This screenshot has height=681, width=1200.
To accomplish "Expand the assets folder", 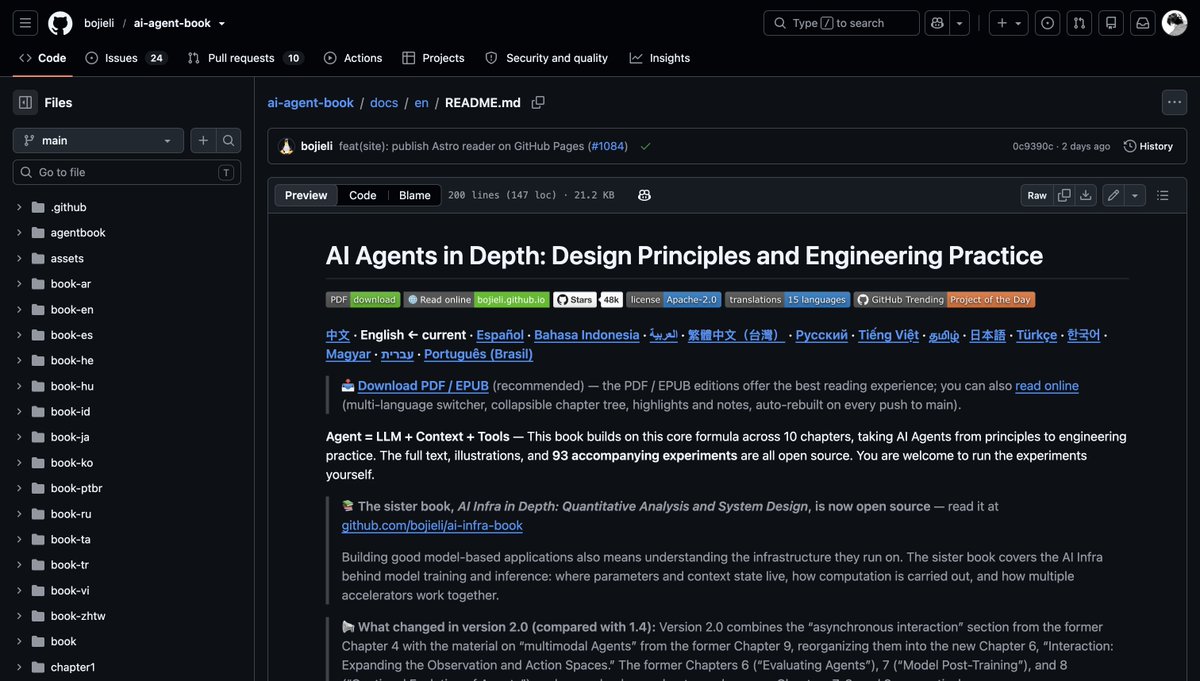I will click(19, 258).
